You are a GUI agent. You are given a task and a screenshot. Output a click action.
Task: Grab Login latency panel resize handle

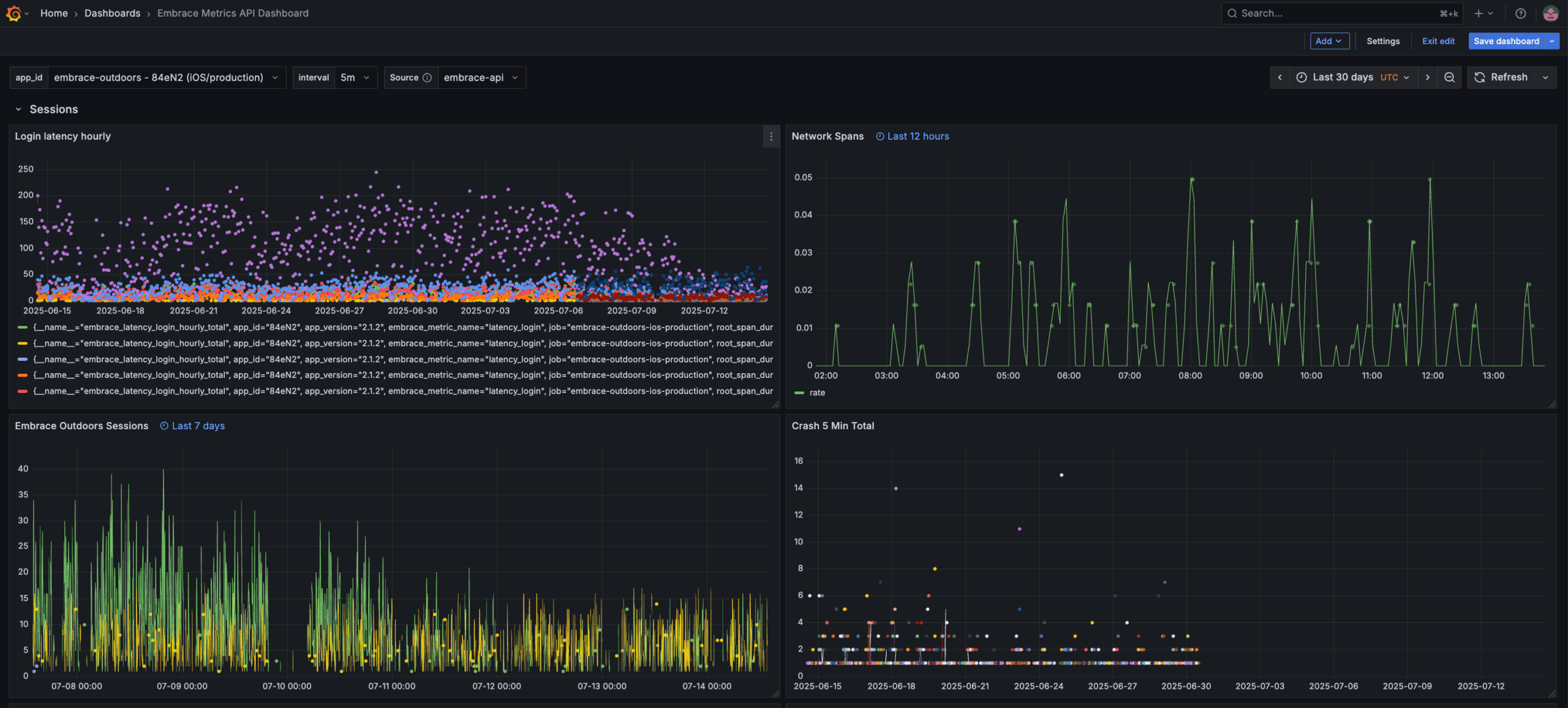coord(775,404)
